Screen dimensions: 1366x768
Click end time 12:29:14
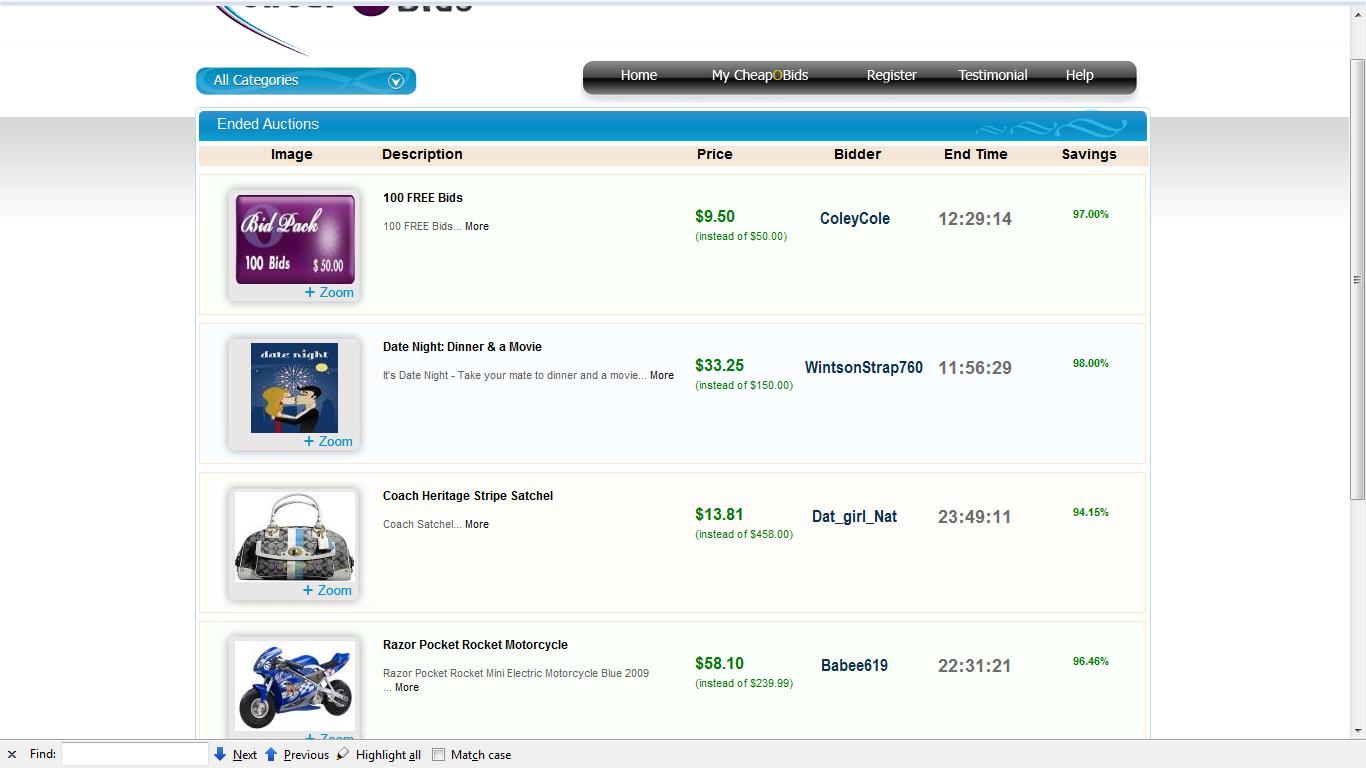coord(975,219)
